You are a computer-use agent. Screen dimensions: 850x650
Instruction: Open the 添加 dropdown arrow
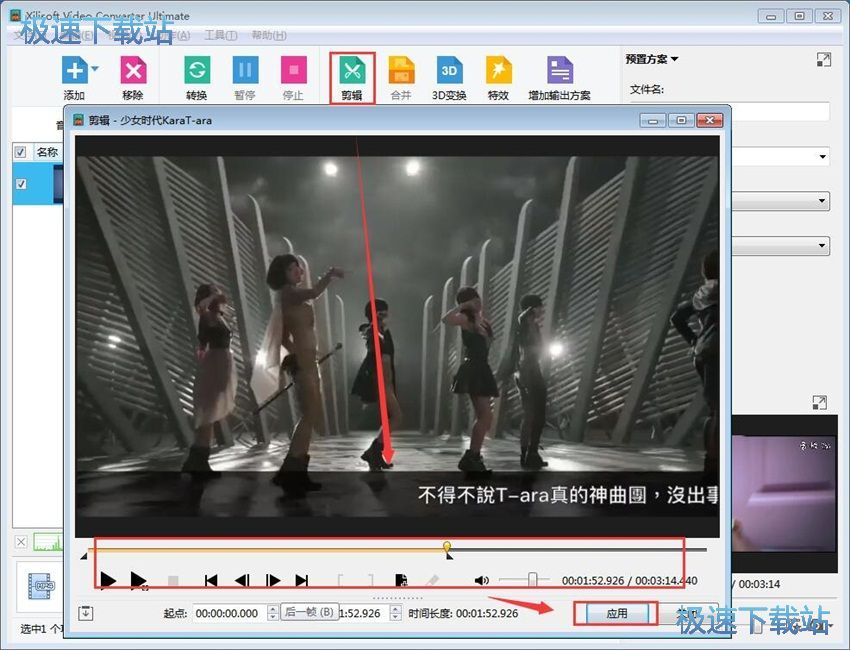point(95,69)
